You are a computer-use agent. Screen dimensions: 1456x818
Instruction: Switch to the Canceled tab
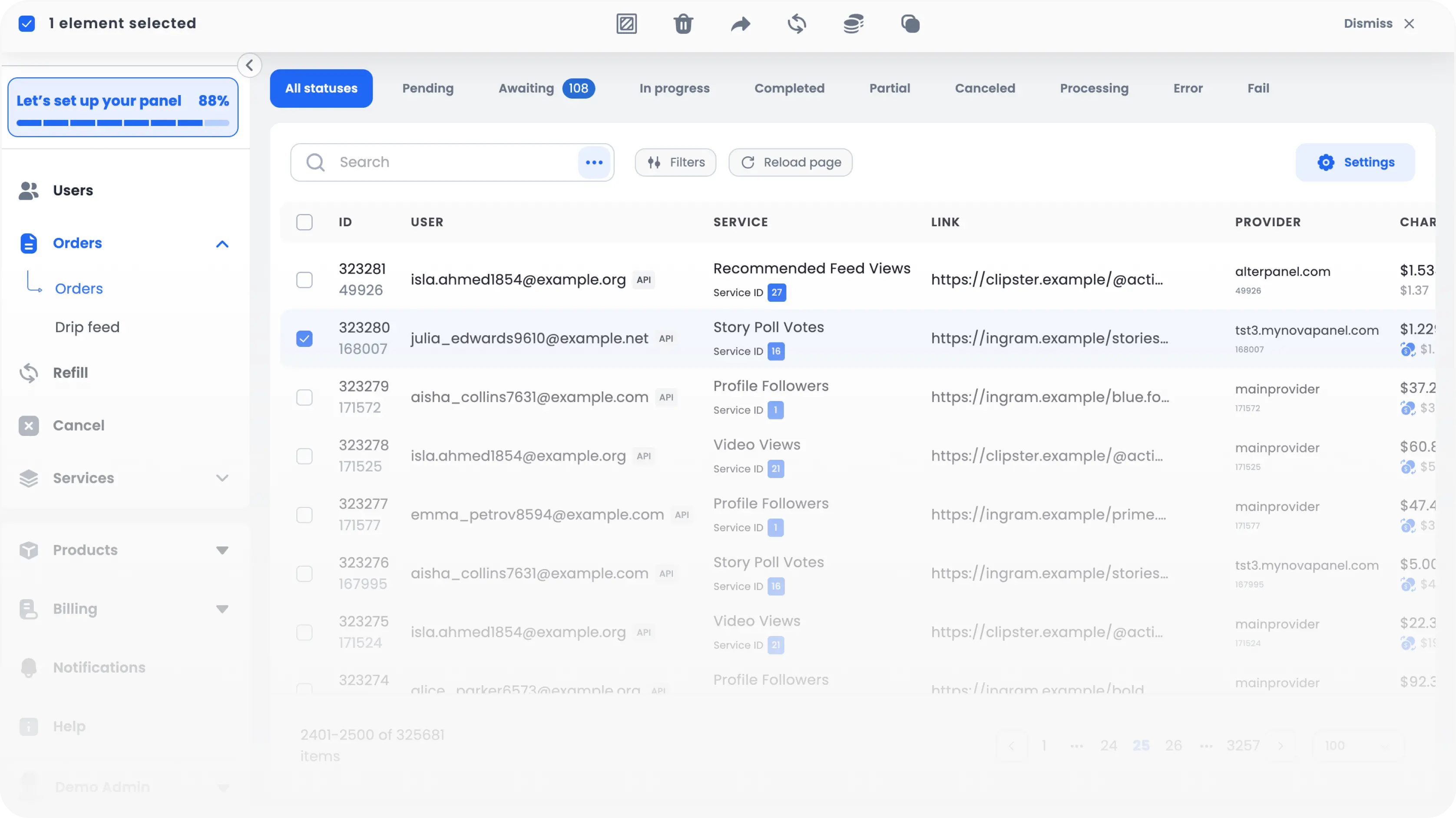coord(985,89)
